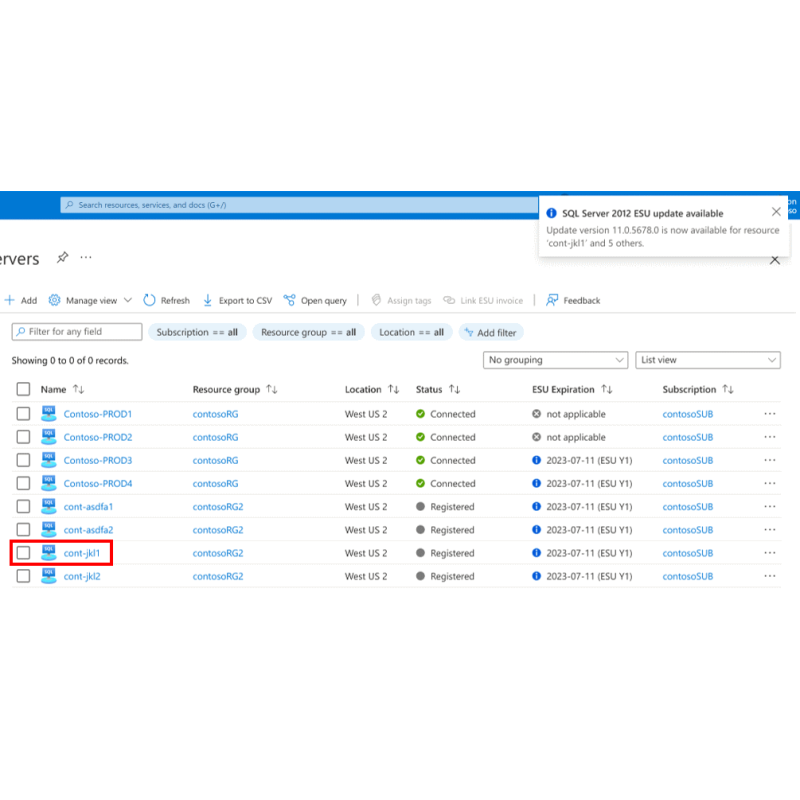Open the cont-jkl2 server link

(82, 576)
